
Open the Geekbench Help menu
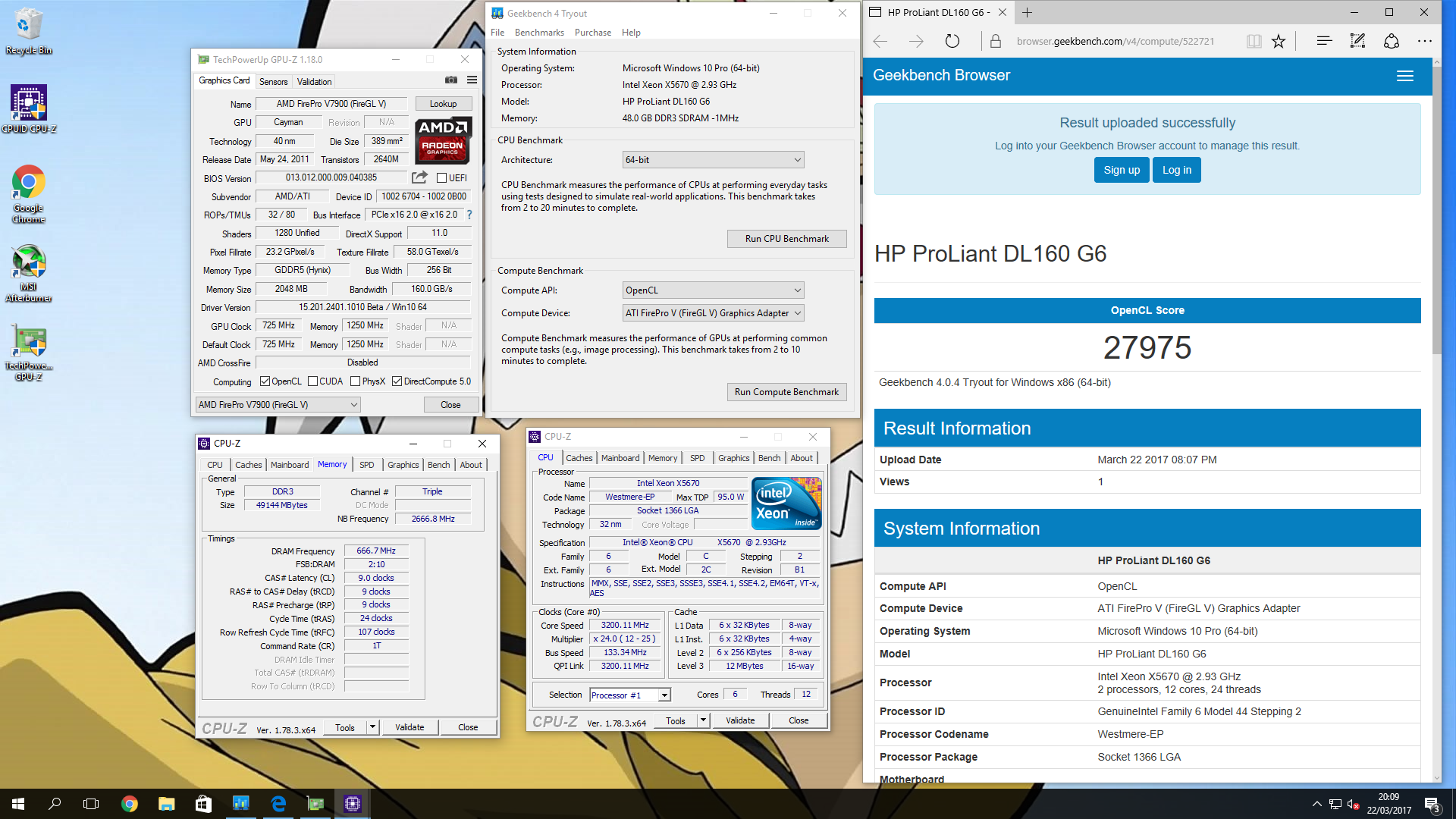[x=631, y=33]
